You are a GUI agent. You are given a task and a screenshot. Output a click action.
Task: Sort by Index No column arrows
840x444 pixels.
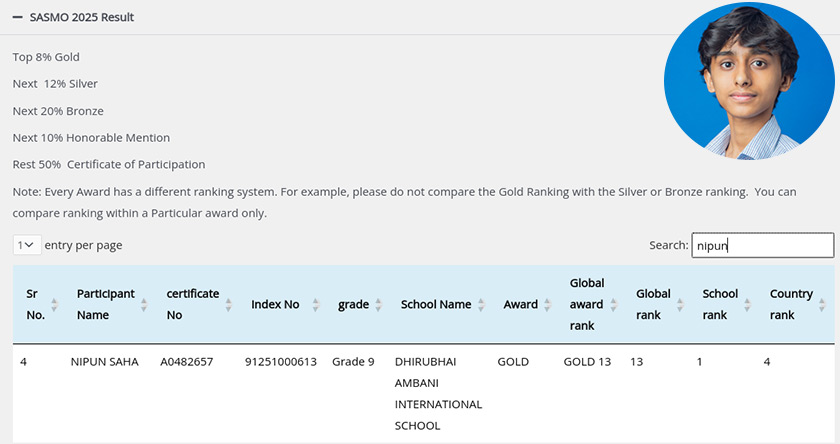coord(315,304)
